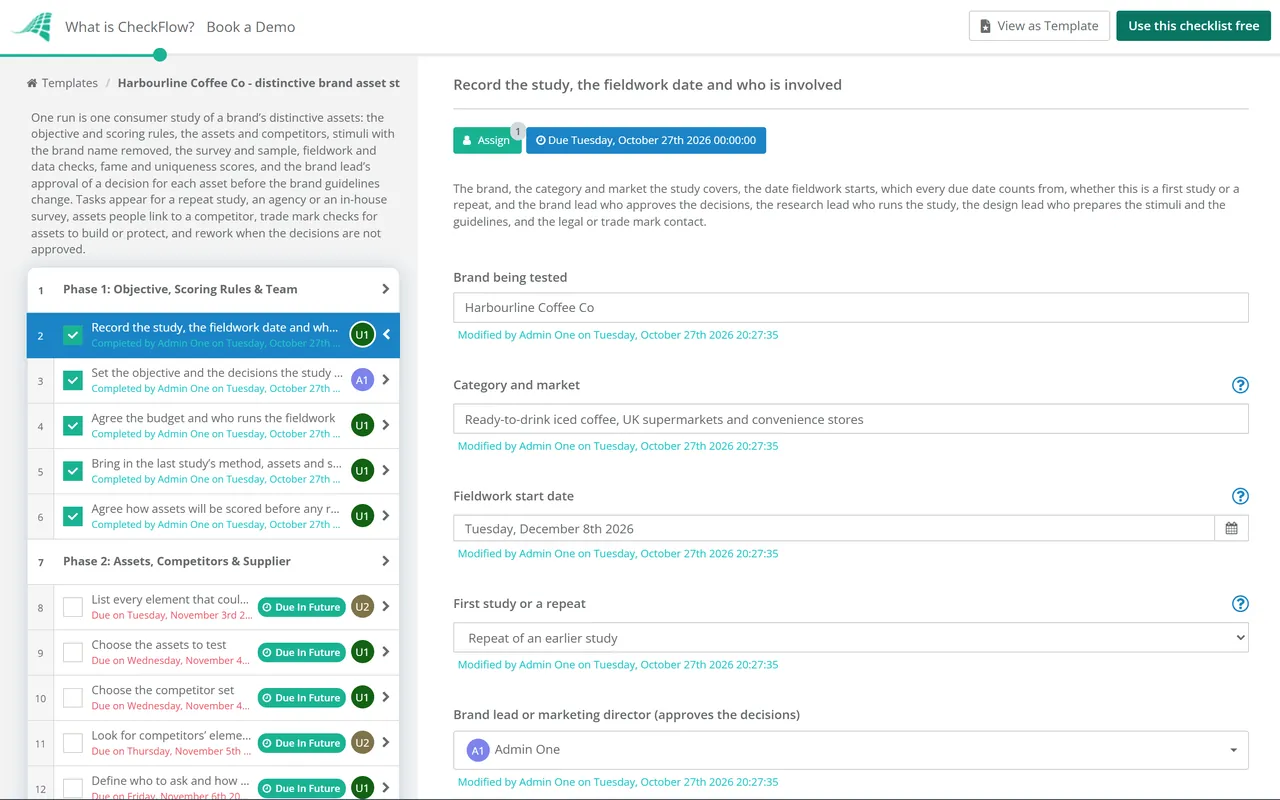Click the A1 avatar on the Set the objective task
The height and width of the screenshot is (800, 1280).
click(x=362, y=380)
